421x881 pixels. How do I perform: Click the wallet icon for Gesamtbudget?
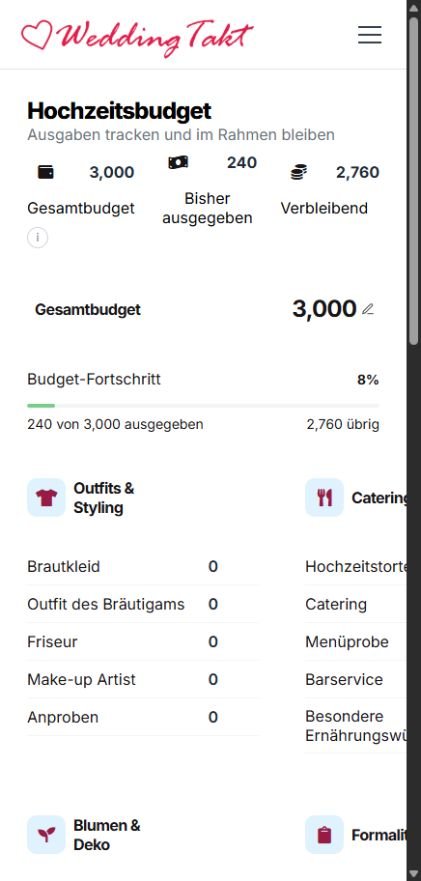pyautogui.click(x=46, y=172)
